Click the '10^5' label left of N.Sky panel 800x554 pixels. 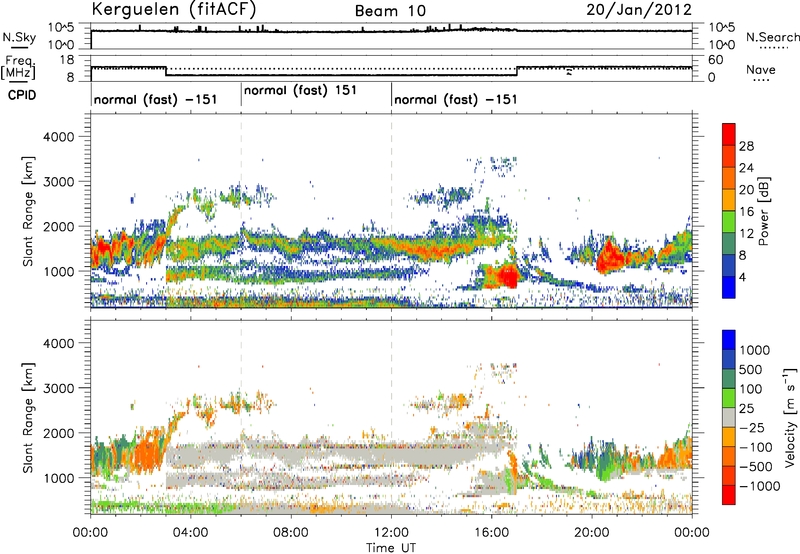tap(61, 28)
